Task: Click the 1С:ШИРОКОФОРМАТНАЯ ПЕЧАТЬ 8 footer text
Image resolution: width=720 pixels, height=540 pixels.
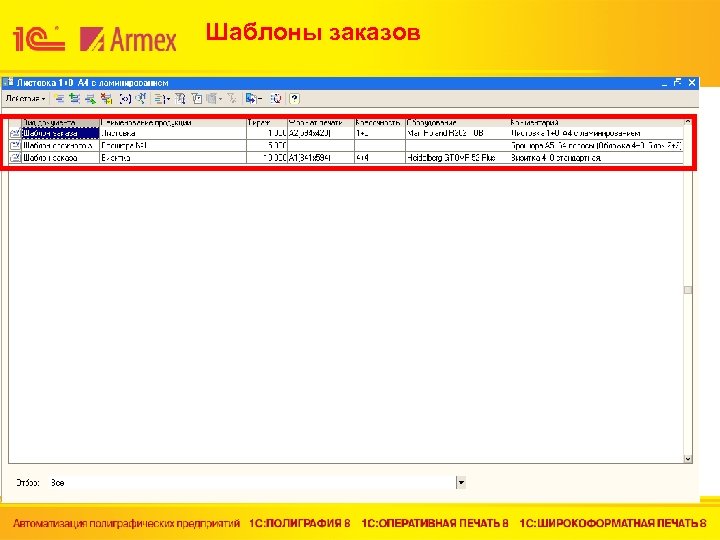Action: point(613,523)
